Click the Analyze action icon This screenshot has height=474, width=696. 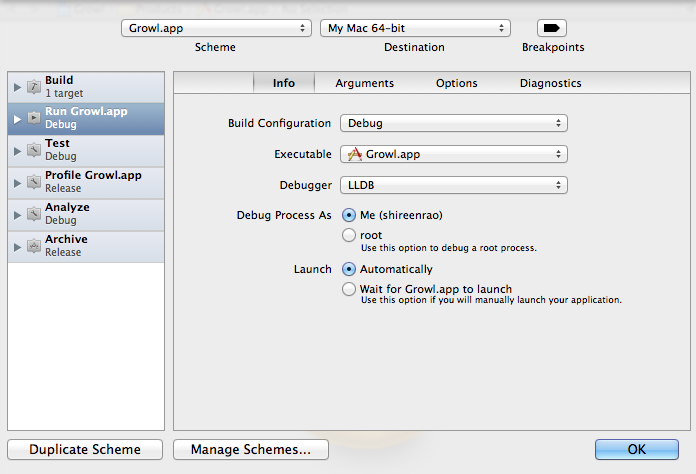click(34, 214)
